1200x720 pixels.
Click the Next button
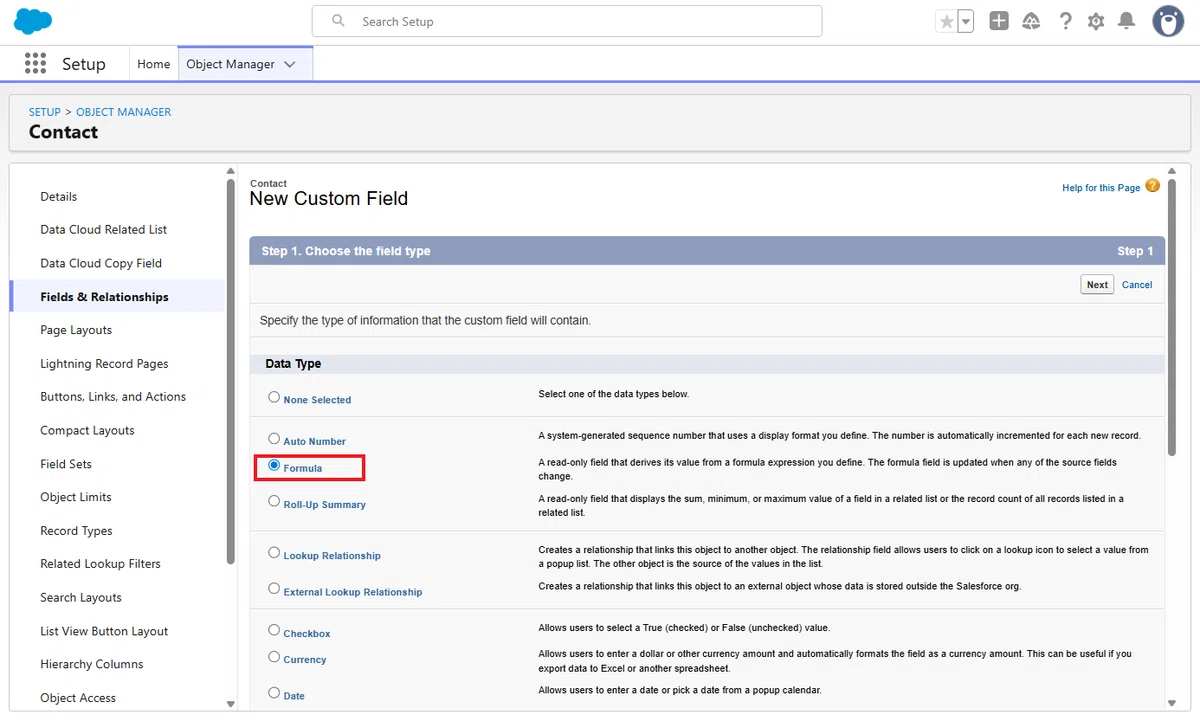click(1097, 285)
